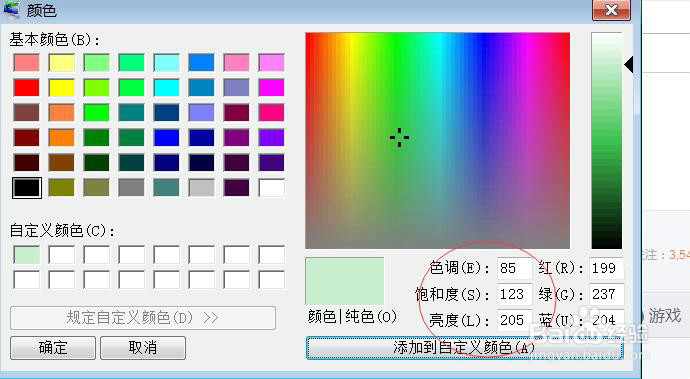
Task: Click the 色调 (hue) input field
Action: [x=514, y=268]
